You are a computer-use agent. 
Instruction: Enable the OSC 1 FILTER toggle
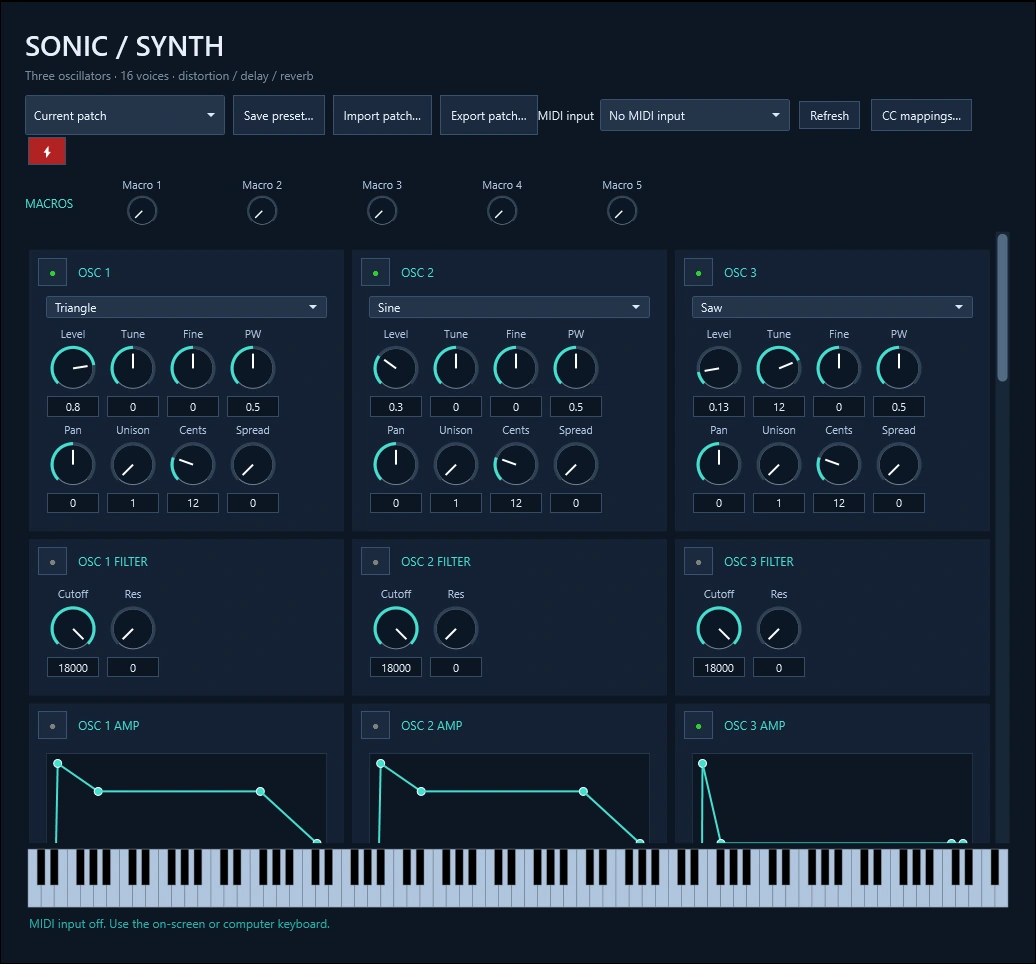pos(52,562)
